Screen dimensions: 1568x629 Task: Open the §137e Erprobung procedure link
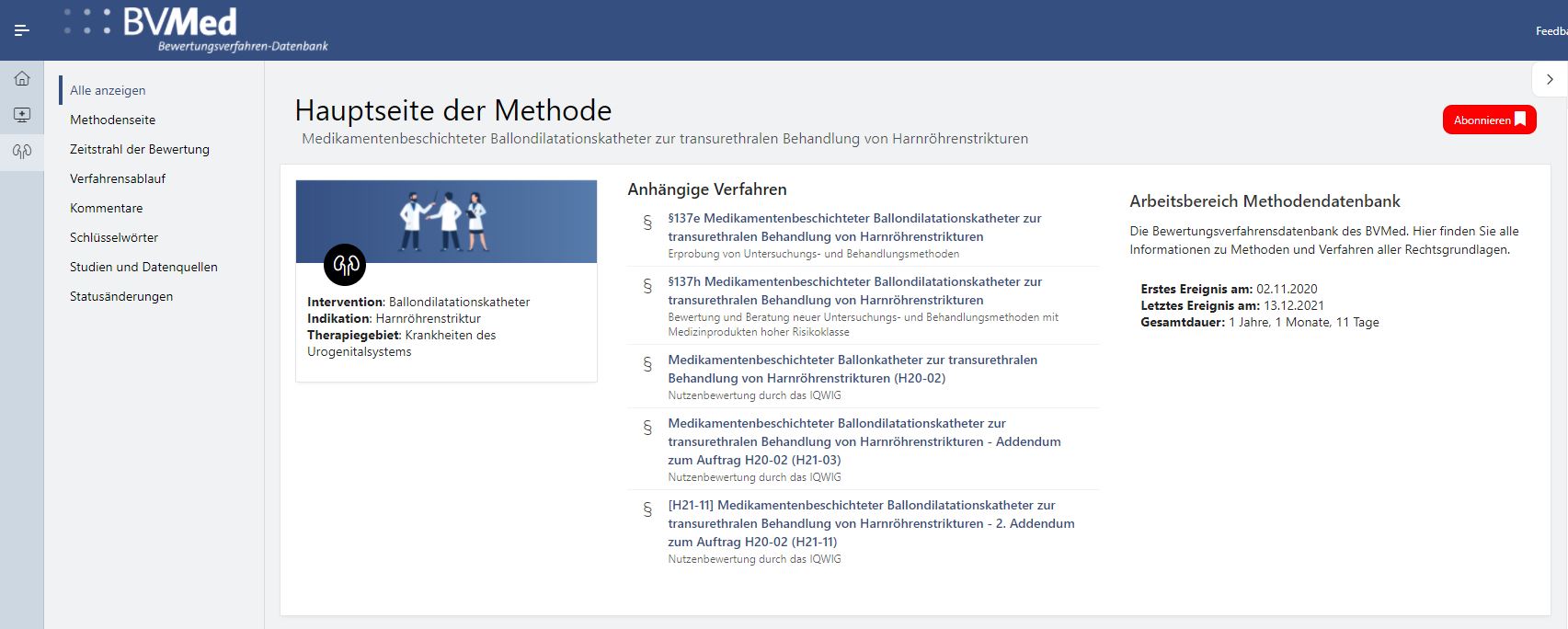853,227
